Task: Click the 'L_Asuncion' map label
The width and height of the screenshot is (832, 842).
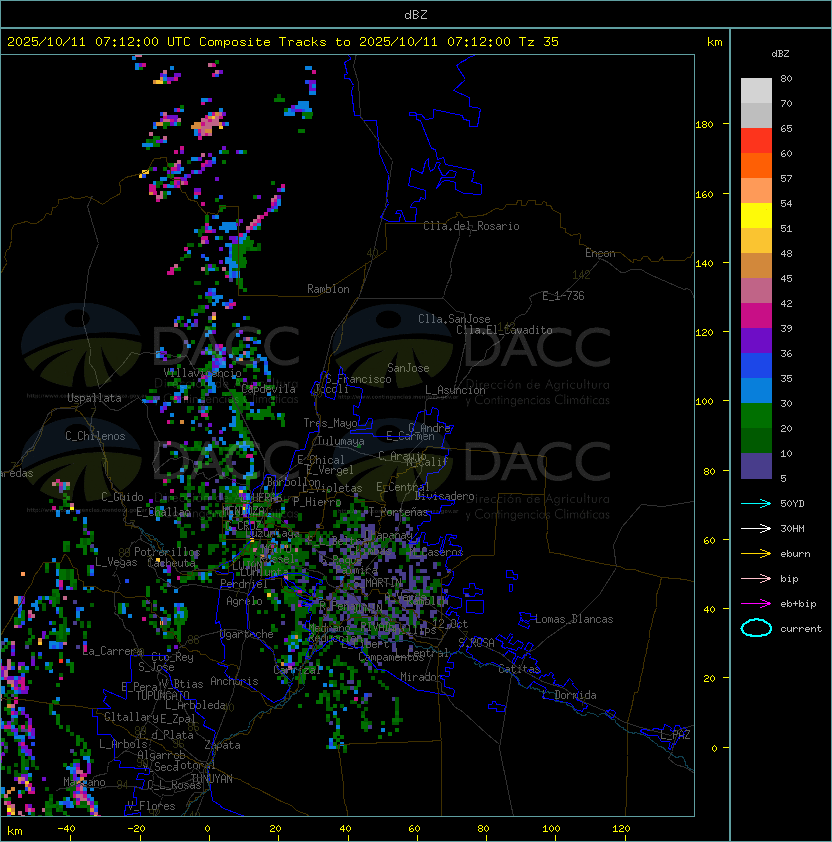Action: [x=455, y=390]
